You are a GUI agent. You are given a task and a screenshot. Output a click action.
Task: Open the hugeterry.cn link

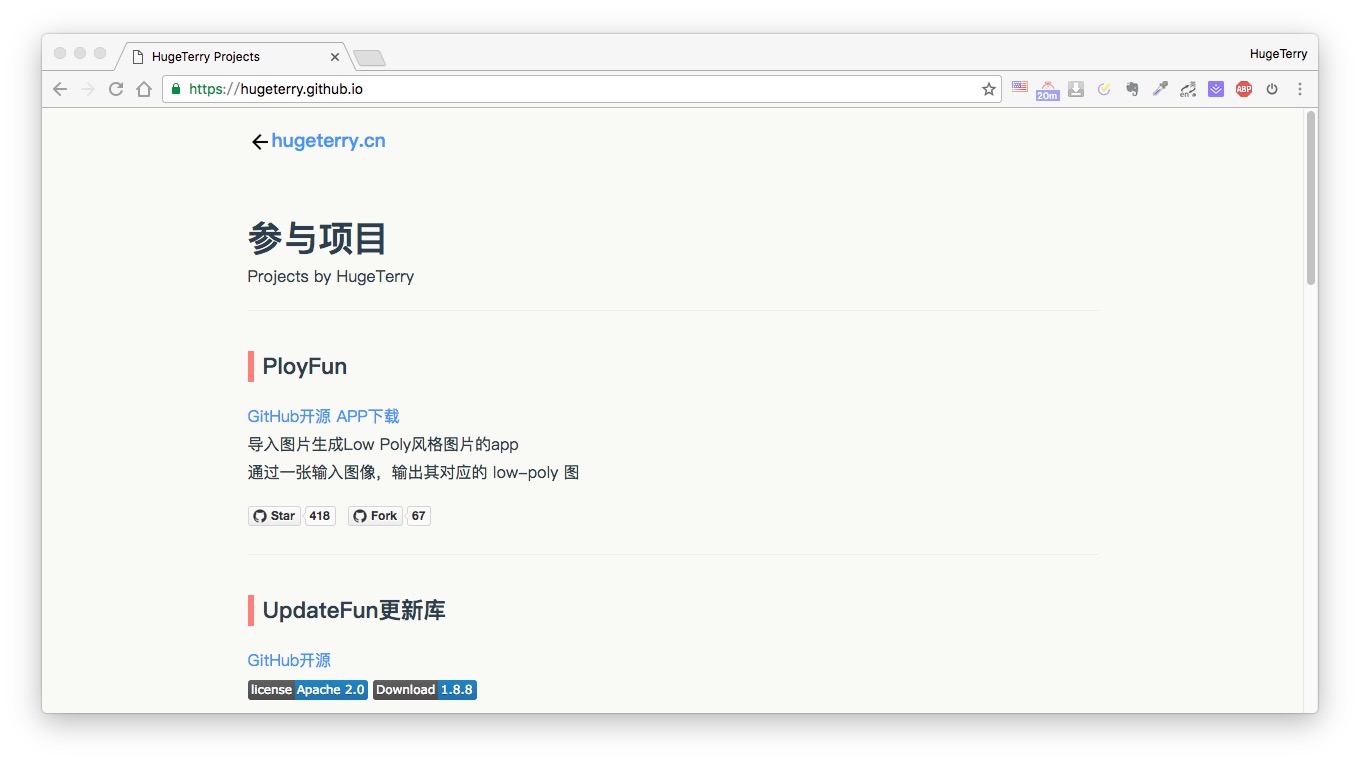tap(328, 141)
